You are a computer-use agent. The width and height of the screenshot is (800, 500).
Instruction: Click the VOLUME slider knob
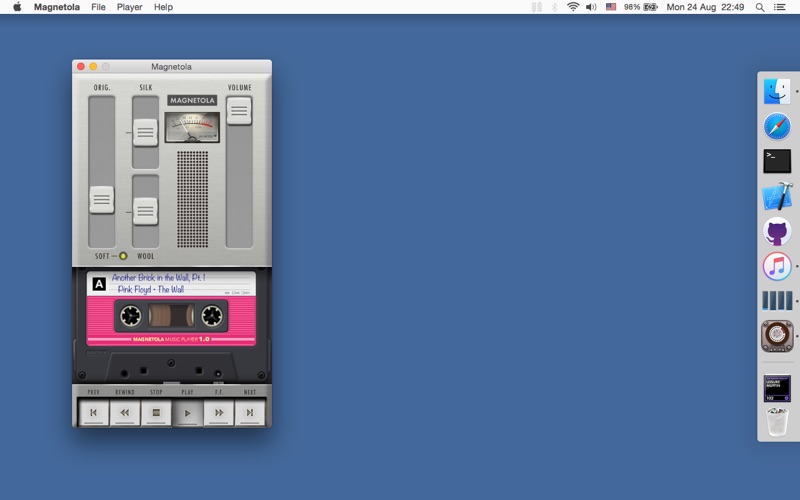239,111
